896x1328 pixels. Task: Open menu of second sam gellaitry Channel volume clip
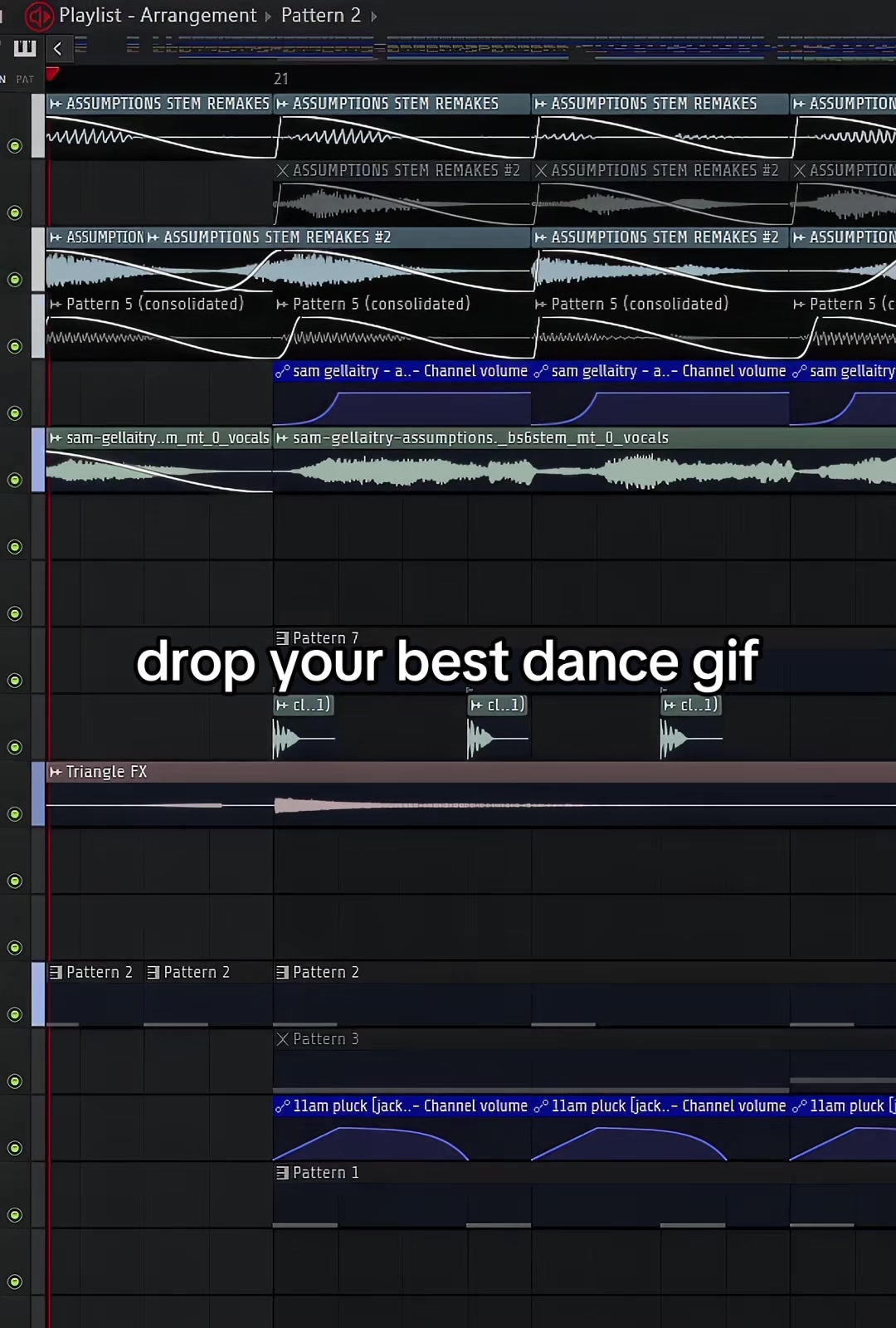(x=541, y=371)
